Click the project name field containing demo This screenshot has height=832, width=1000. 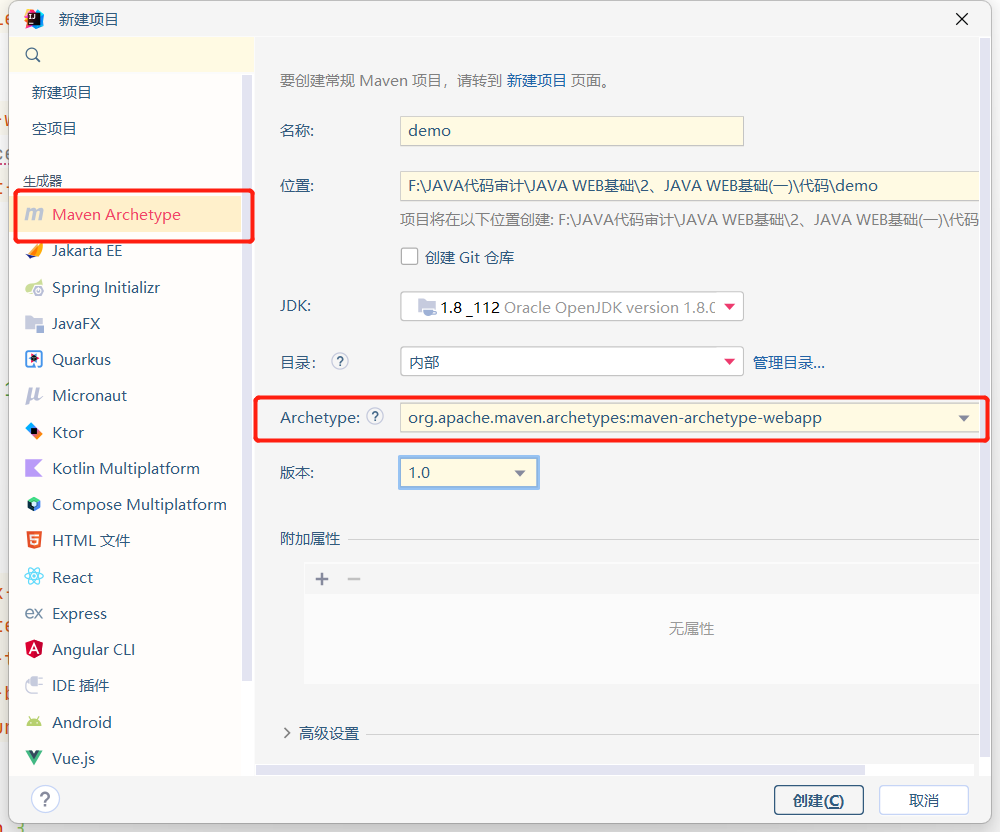click(x=571, y=131)
